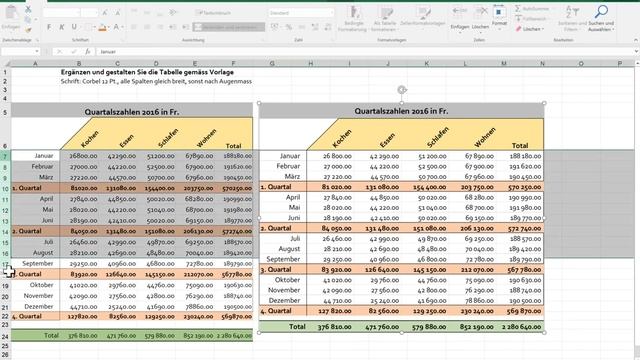Open the Löschen clear dropdown arrow
Image resolution: width=640 pixels, height=360 pixels.
[543, 29]
